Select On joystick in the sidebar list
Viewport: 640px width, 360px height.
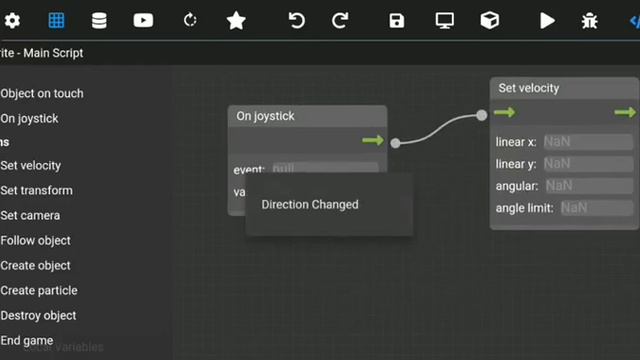click(29, 118)
